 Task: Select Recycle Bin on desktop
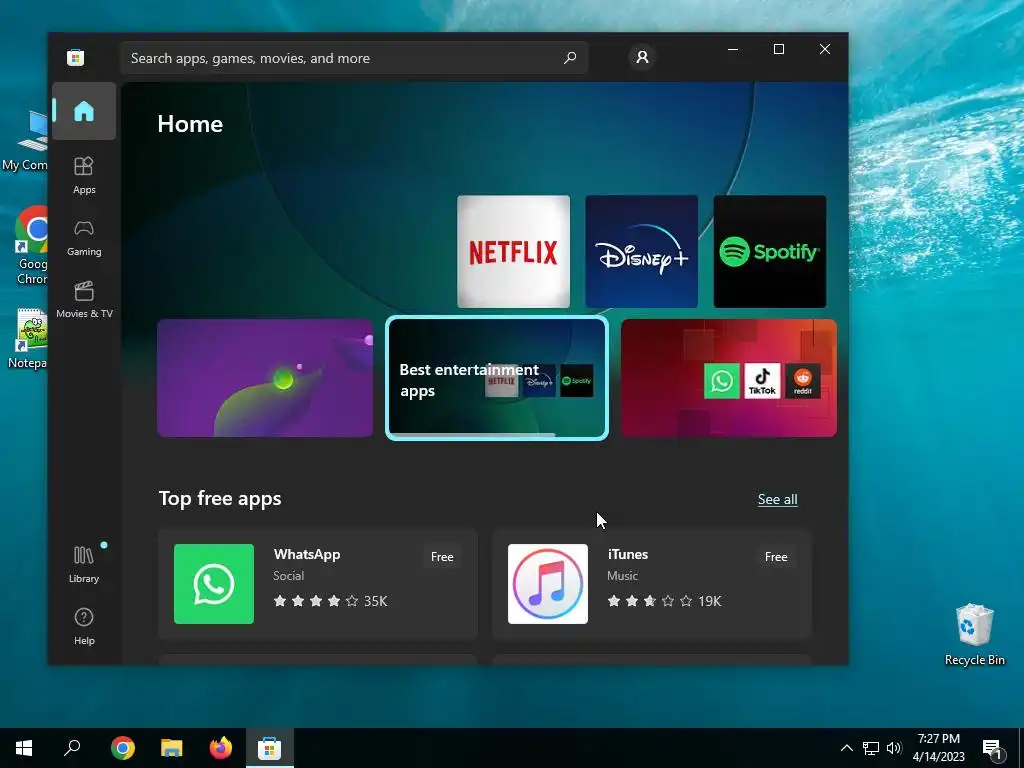[x=974, y=634]
